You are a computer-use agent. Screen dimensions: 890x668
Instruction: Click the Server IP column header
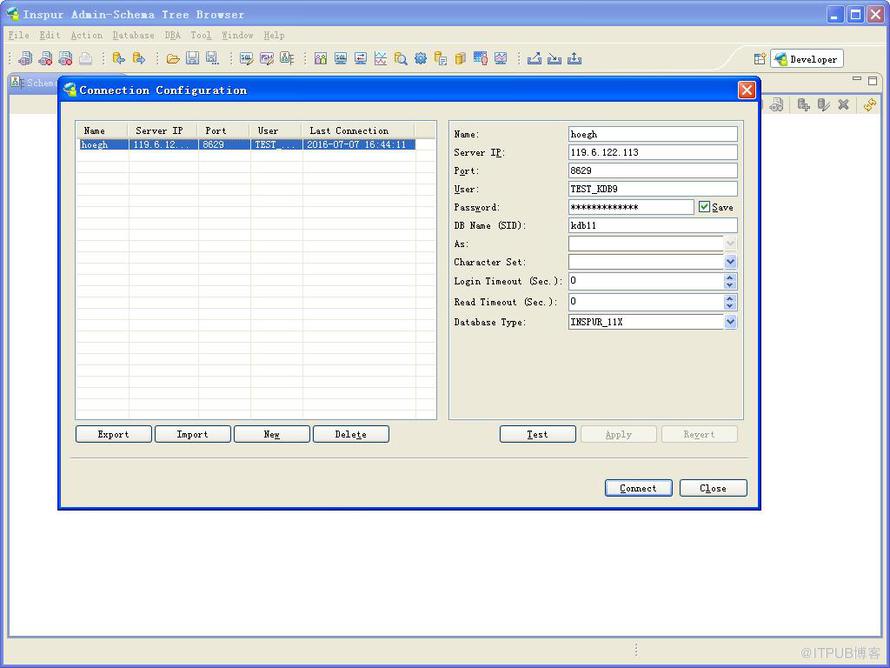(163, 131)
